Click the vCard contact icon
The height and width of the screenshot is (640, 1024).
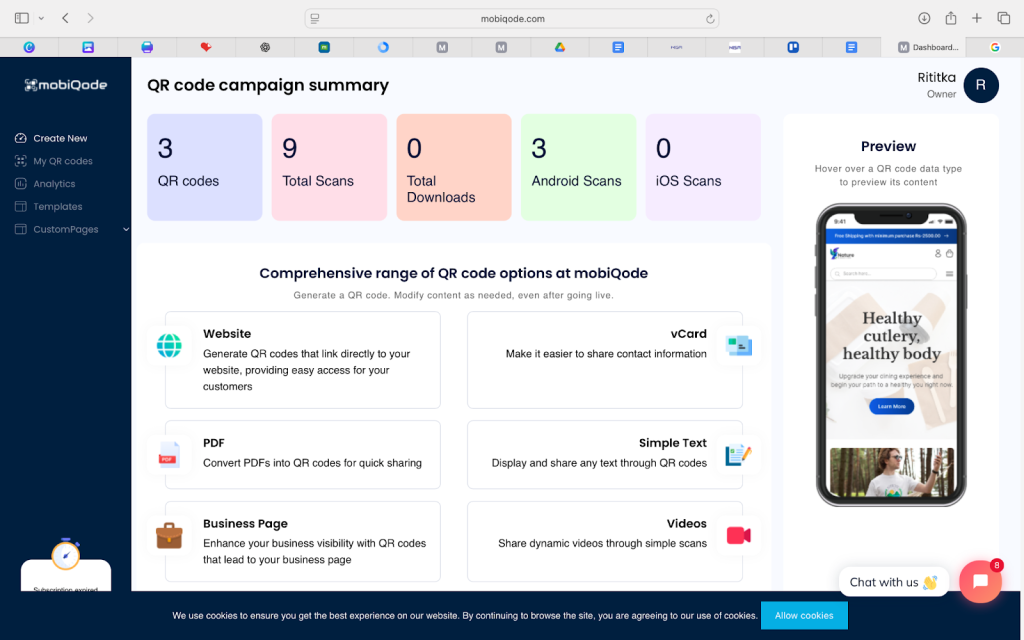(x=739, y=346)
